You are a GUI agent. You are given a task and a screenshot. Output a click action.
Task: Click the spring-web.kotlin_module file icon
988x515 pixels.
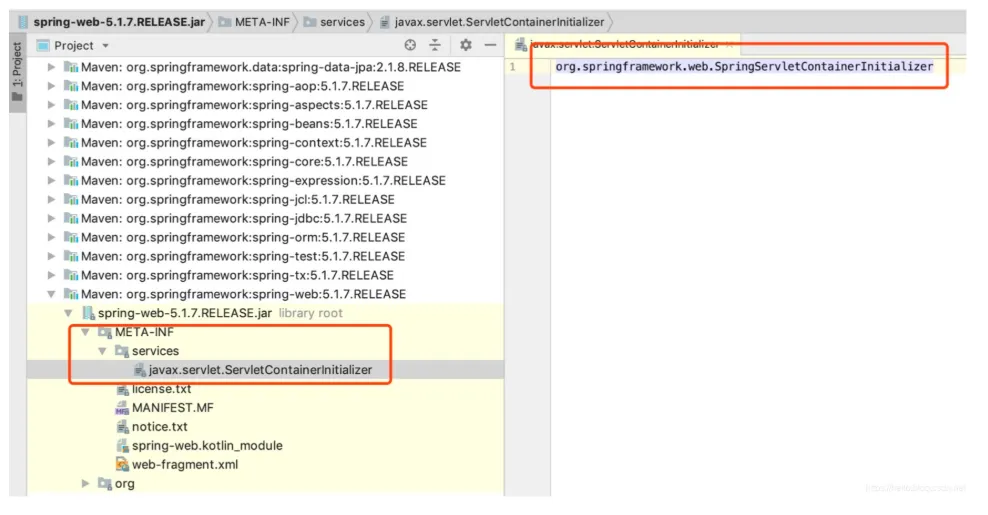tap(122, 445)
